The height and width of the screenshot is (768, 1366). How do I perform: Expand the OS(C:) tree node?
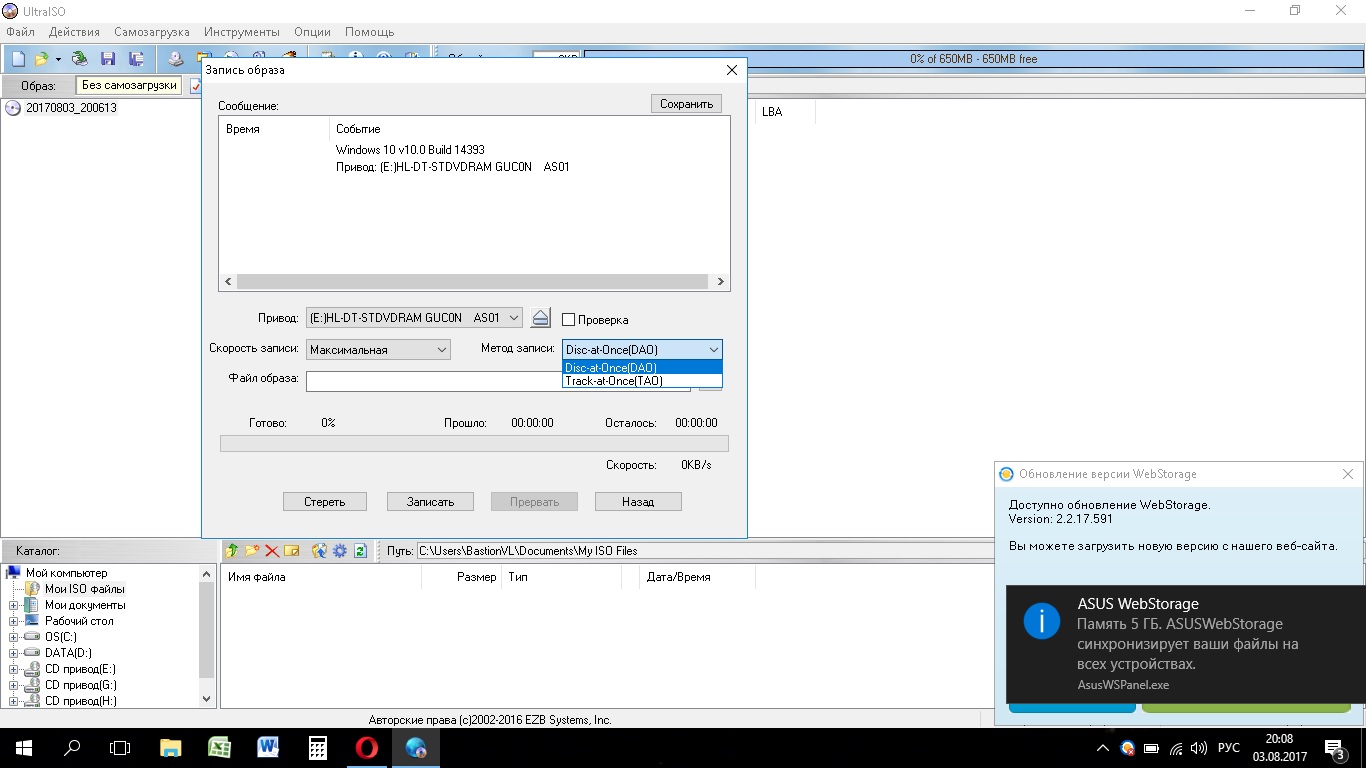pyautogui.click(x=14, y=637)
